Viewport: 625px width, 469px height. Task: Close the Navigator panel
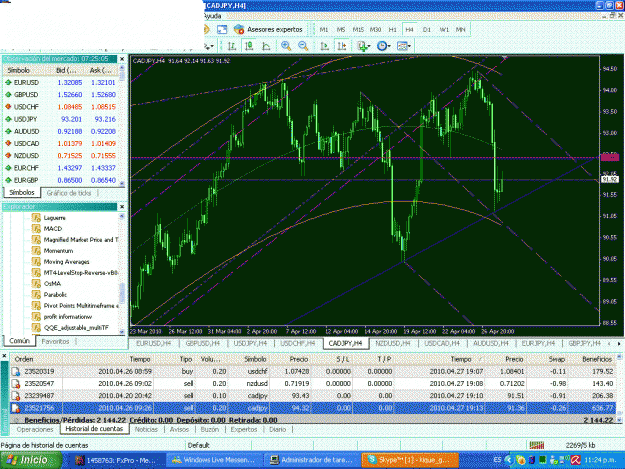tap(122, 207)
